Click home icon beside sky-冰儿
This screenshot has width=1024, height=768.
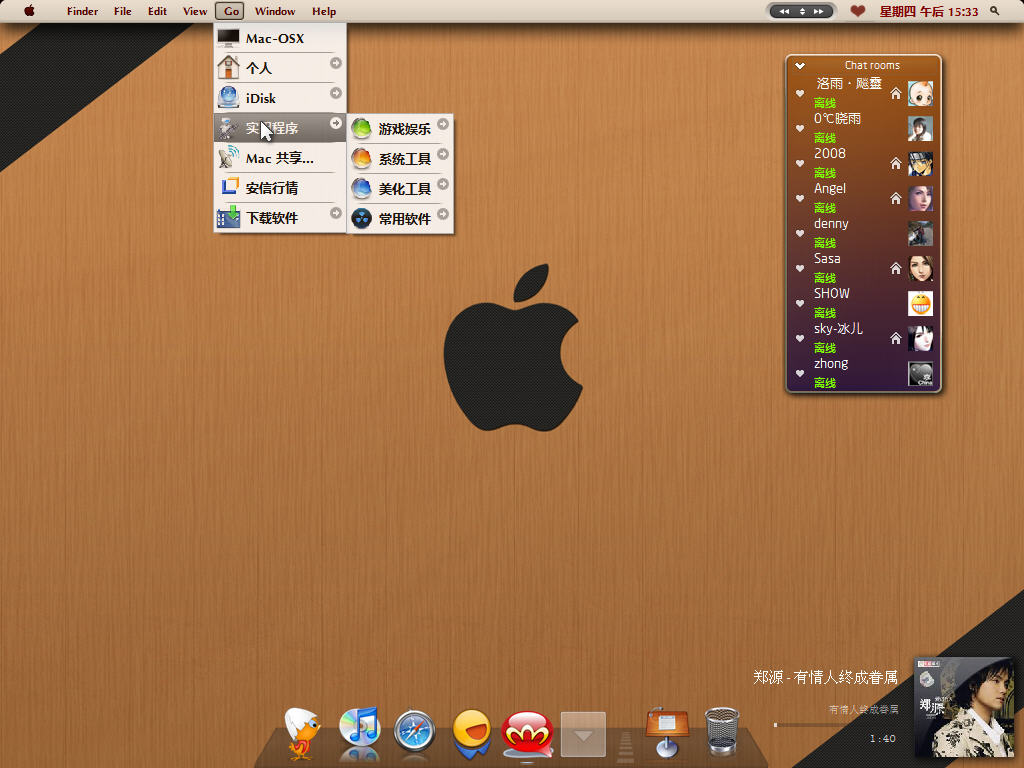click(x=896, y=338)
